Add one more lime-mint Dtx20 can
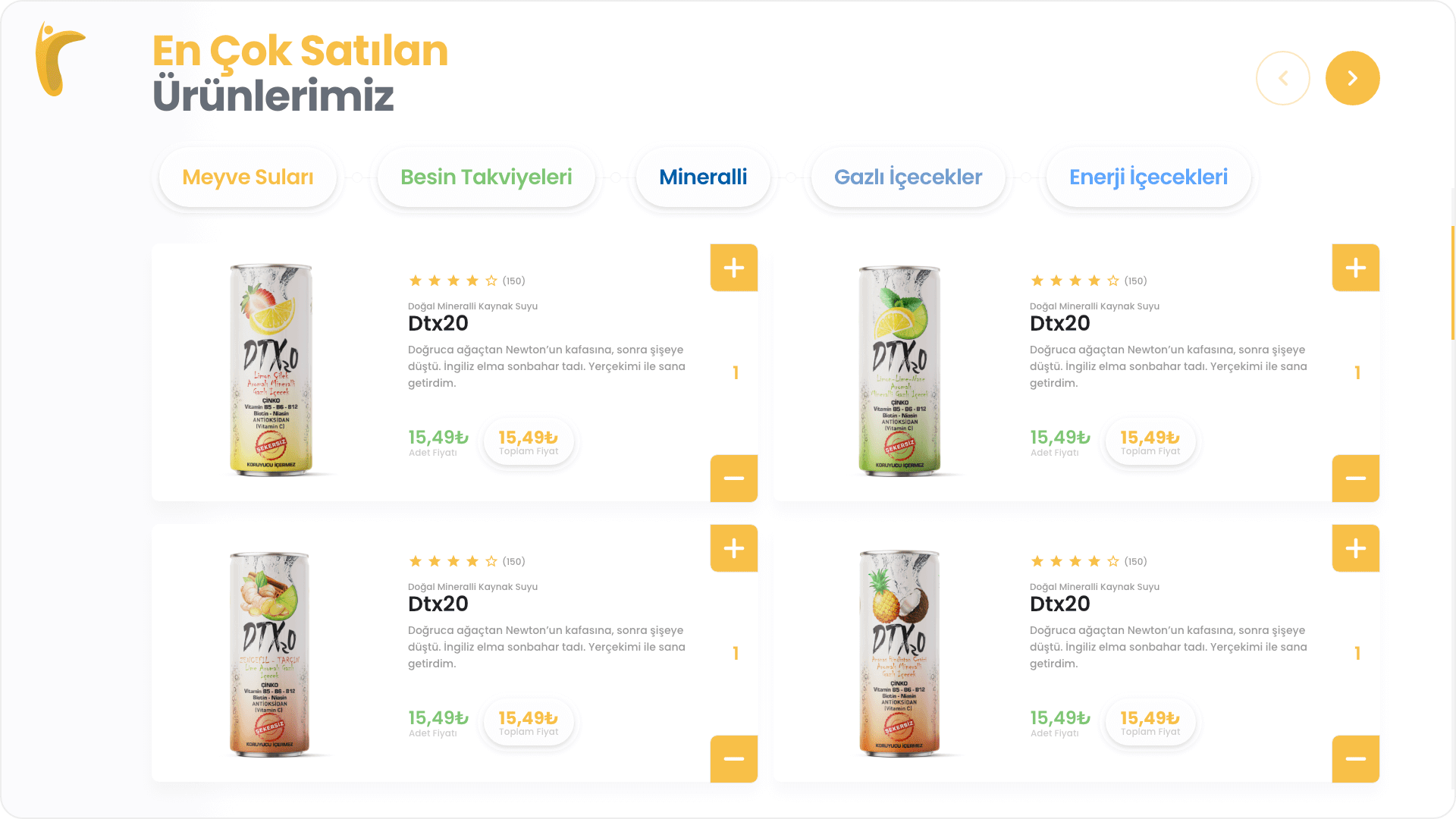This screenshot has width=1456, height=819. pyautogui.click(x=1356, y=268)
